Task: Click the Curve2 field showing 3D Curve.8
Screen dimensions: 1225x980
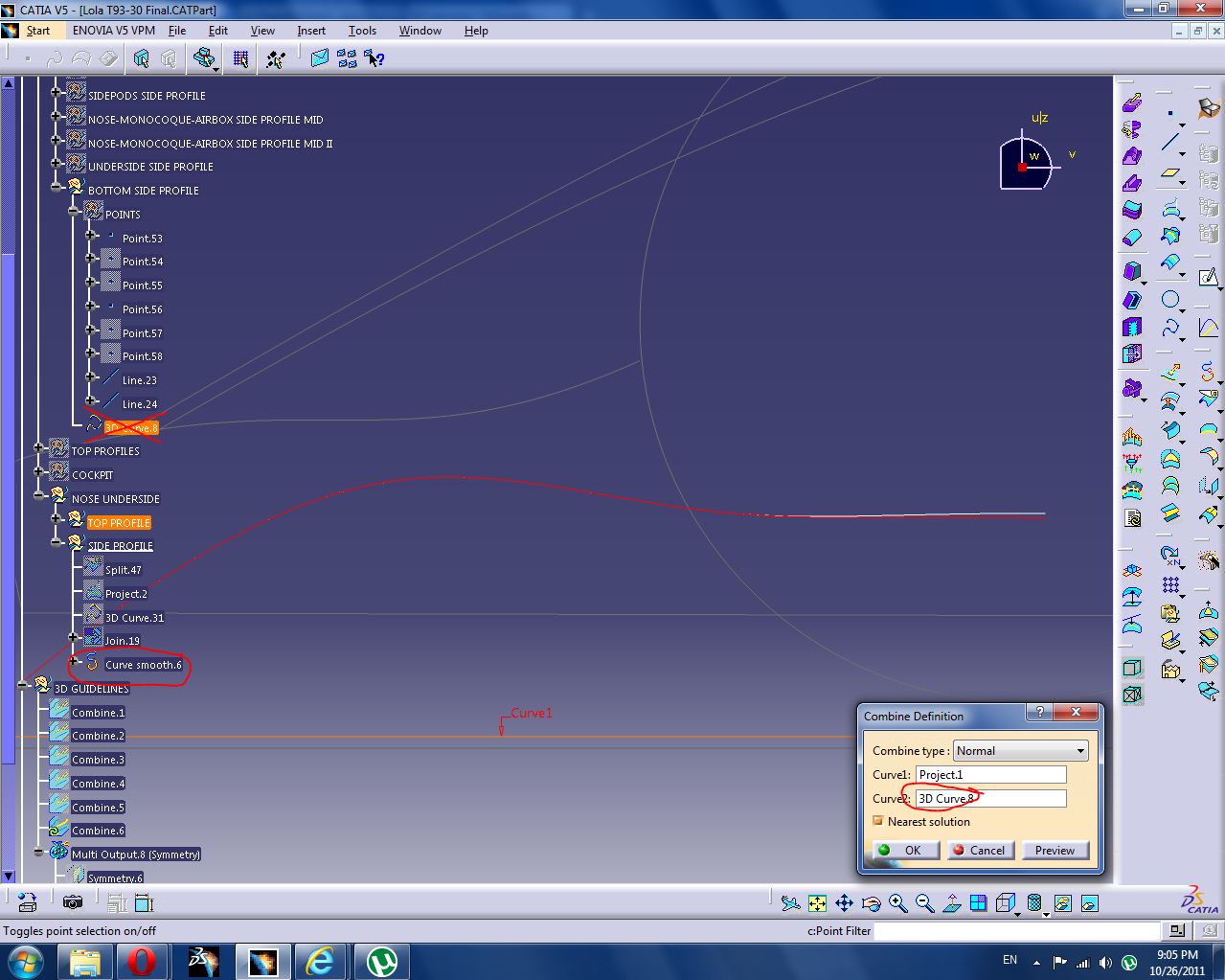Action: (x=990, y=798)
